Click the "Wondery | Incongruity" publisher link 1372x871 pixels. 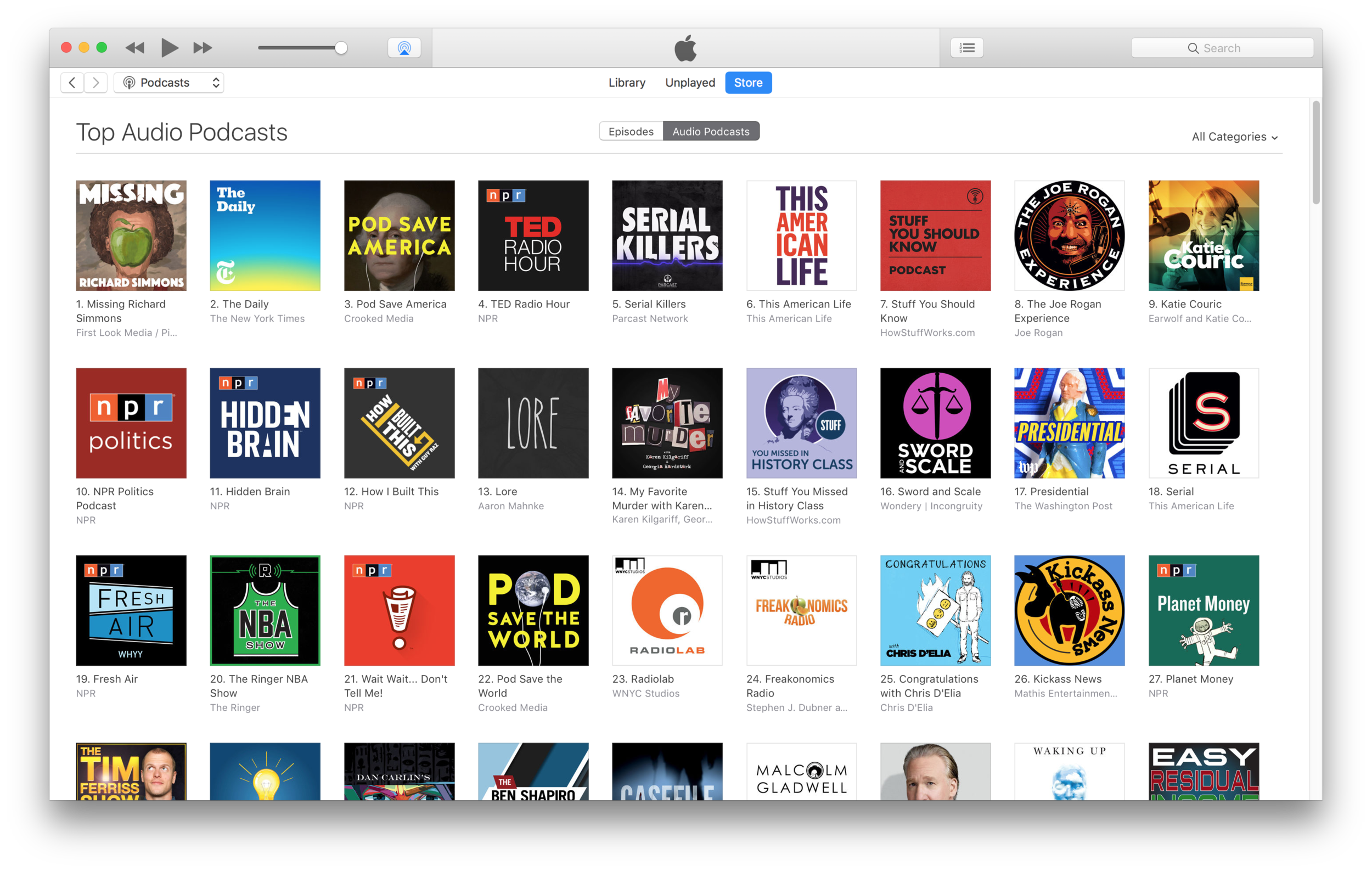(931, 506)
